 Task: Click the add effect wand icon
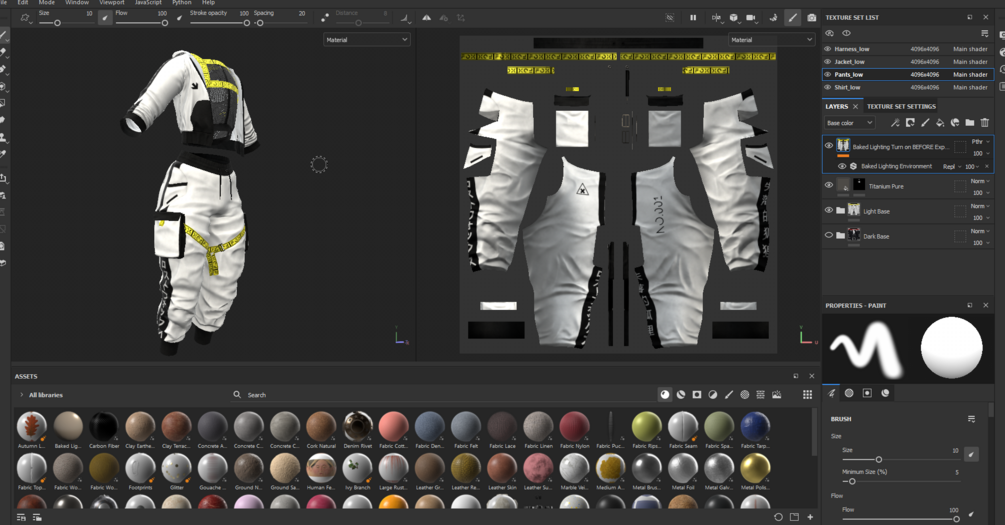tap(895, 122)
